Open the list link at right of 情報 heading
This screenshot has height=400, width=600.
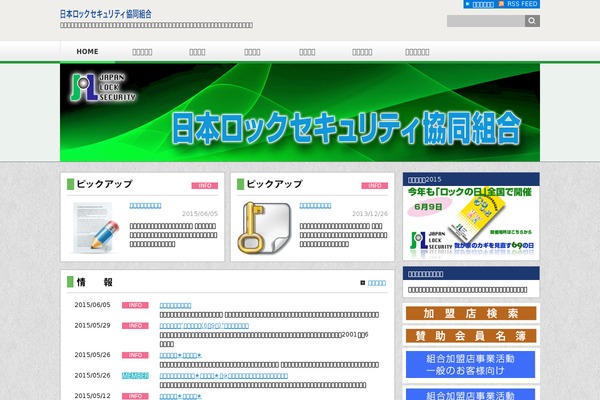click(377, 283)
